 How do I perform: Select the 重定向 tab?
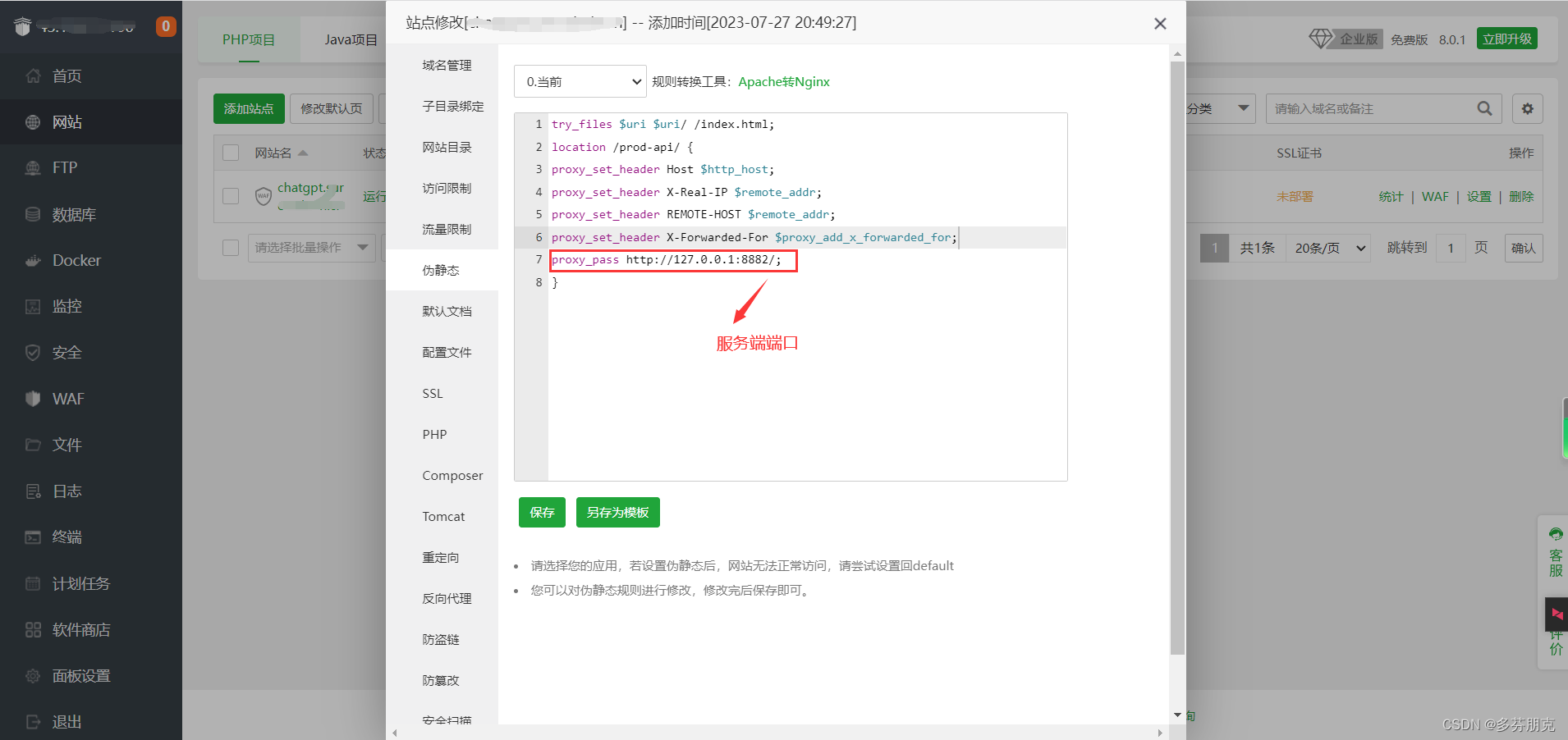pyautogui.click(x=441, y=557)
